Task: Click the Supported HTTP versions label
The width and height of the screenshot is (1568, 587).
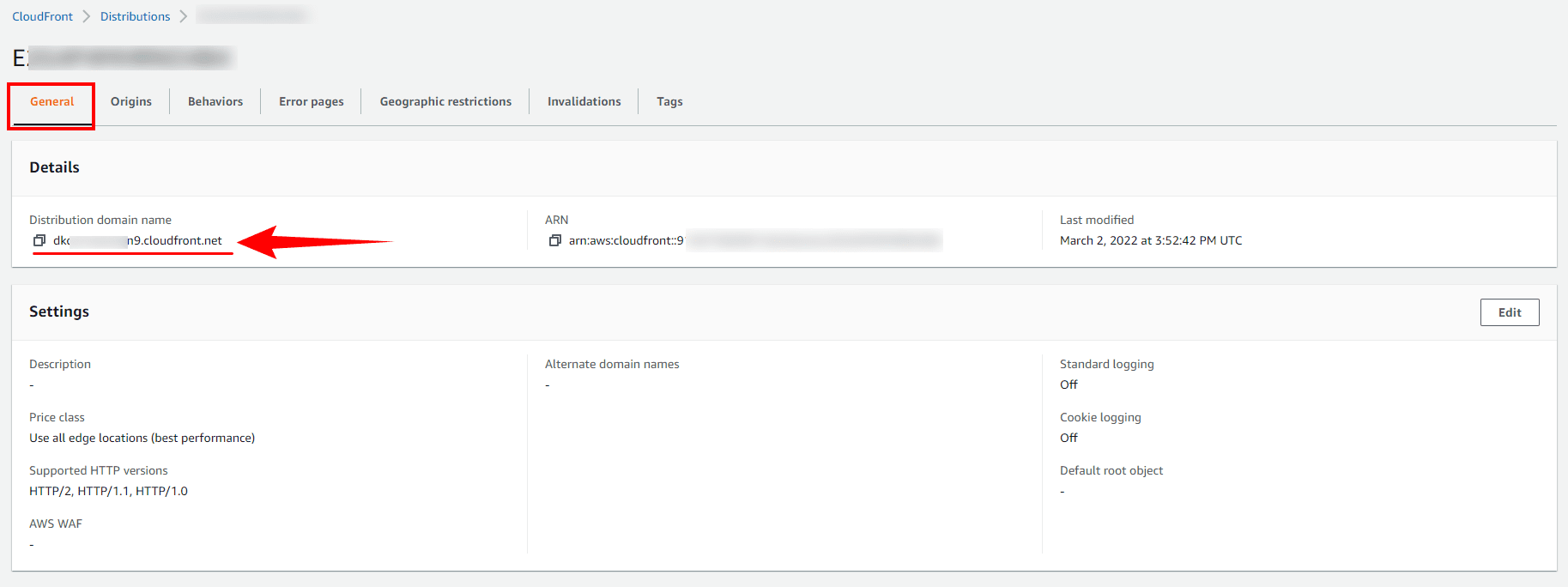Action: click(x=99, y=470)
